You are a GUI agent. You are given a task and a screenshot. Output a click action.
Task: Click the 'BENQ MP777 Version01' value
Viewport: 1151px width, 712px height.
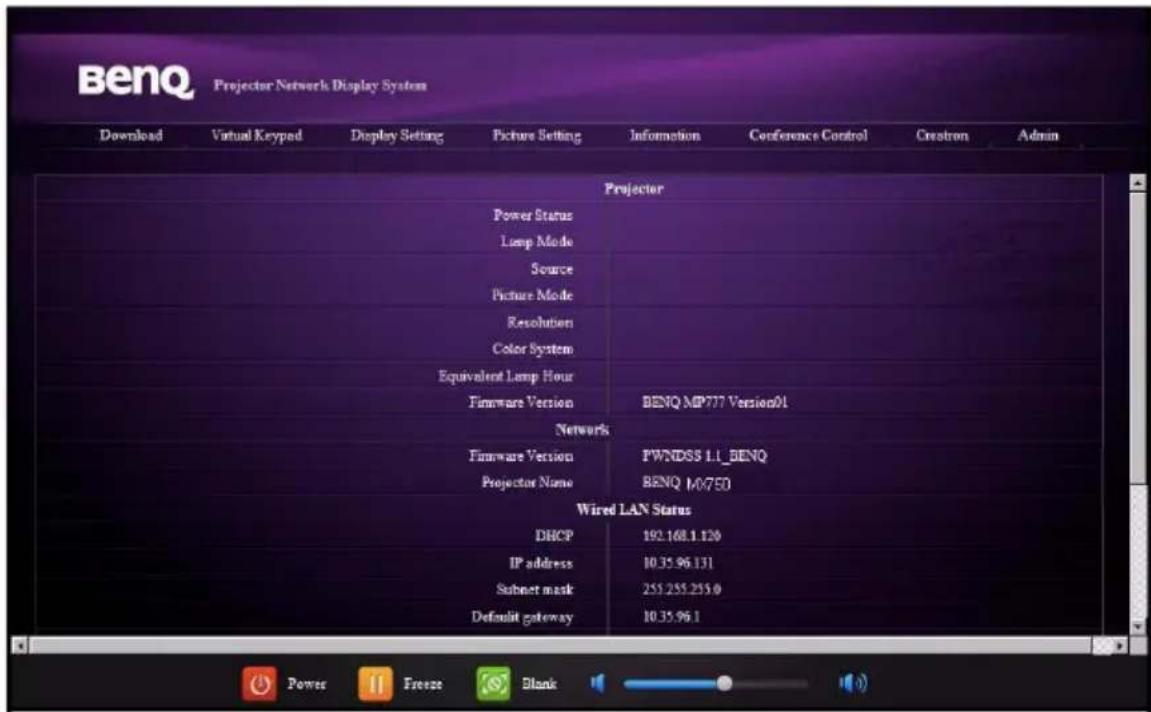715,402
